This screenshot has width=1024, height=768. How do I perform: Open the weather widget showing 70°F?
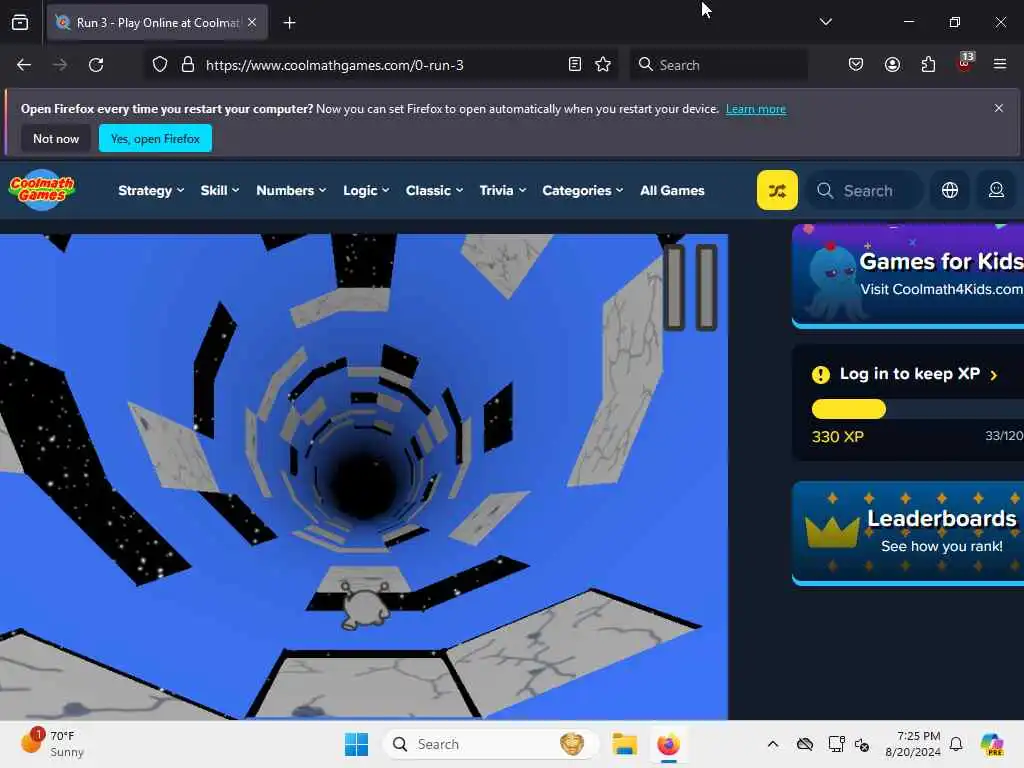coord(52,744)
